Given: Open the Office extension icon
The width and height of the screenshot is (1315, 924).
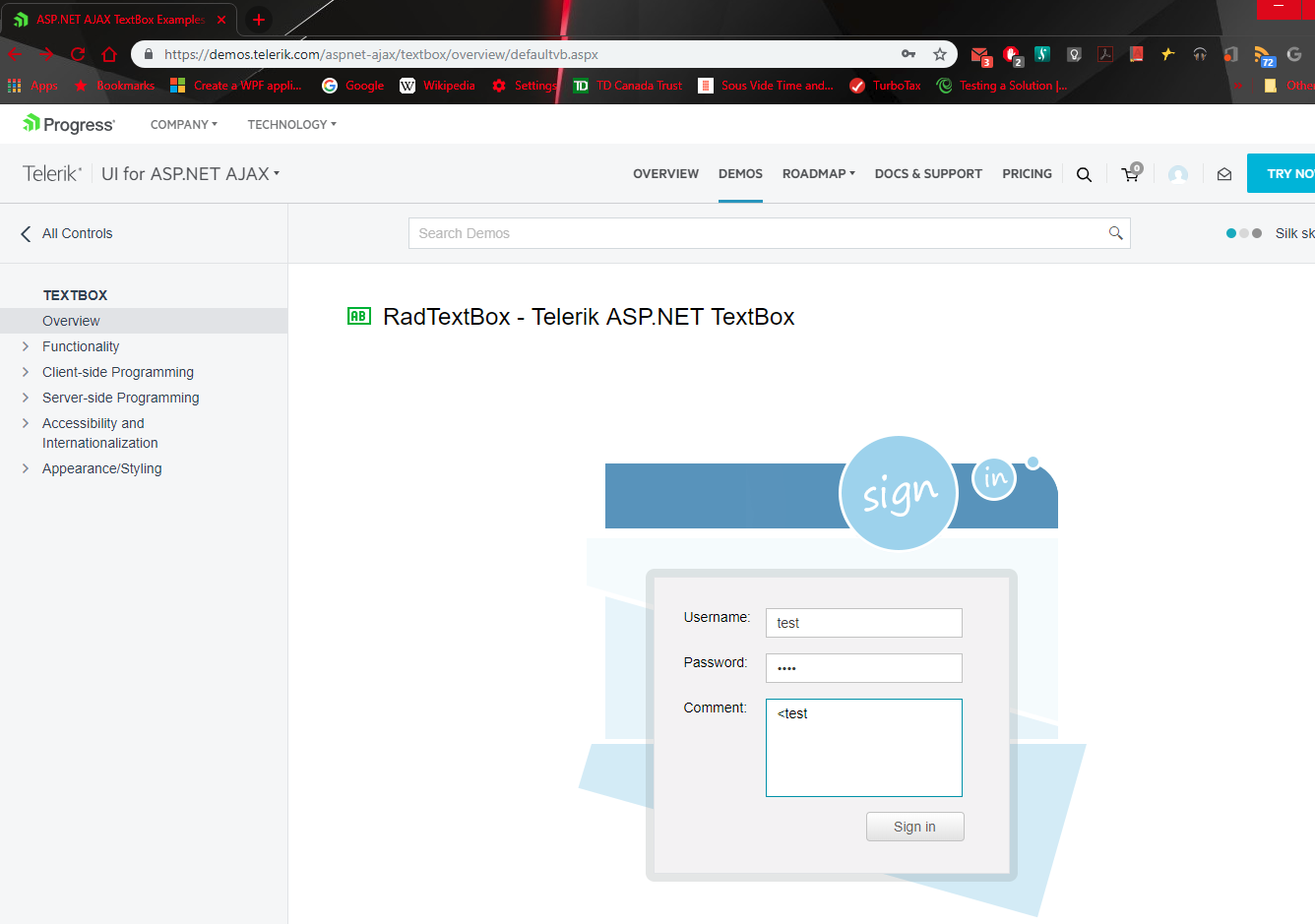Looking at the screenshot, I should point(1230,54).
